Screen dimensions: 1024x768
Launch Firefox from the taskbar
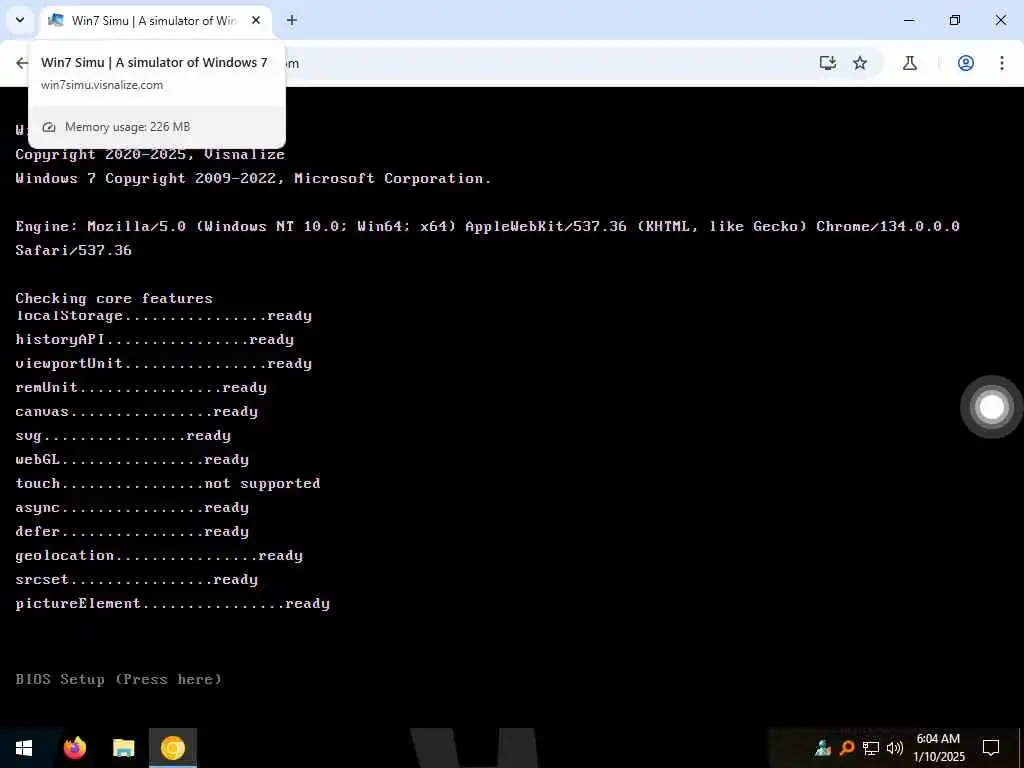(75, 748)
